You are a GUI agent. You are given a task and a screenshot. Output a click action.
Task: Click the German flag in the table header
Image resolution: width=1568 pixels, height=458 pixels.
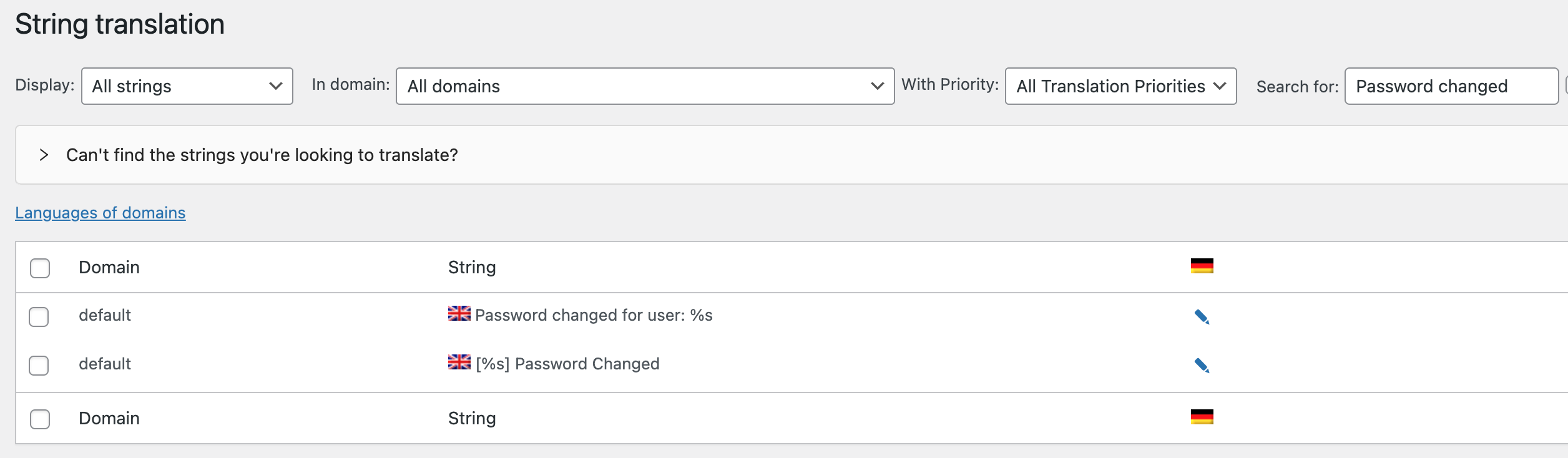tap(1202, 266)
